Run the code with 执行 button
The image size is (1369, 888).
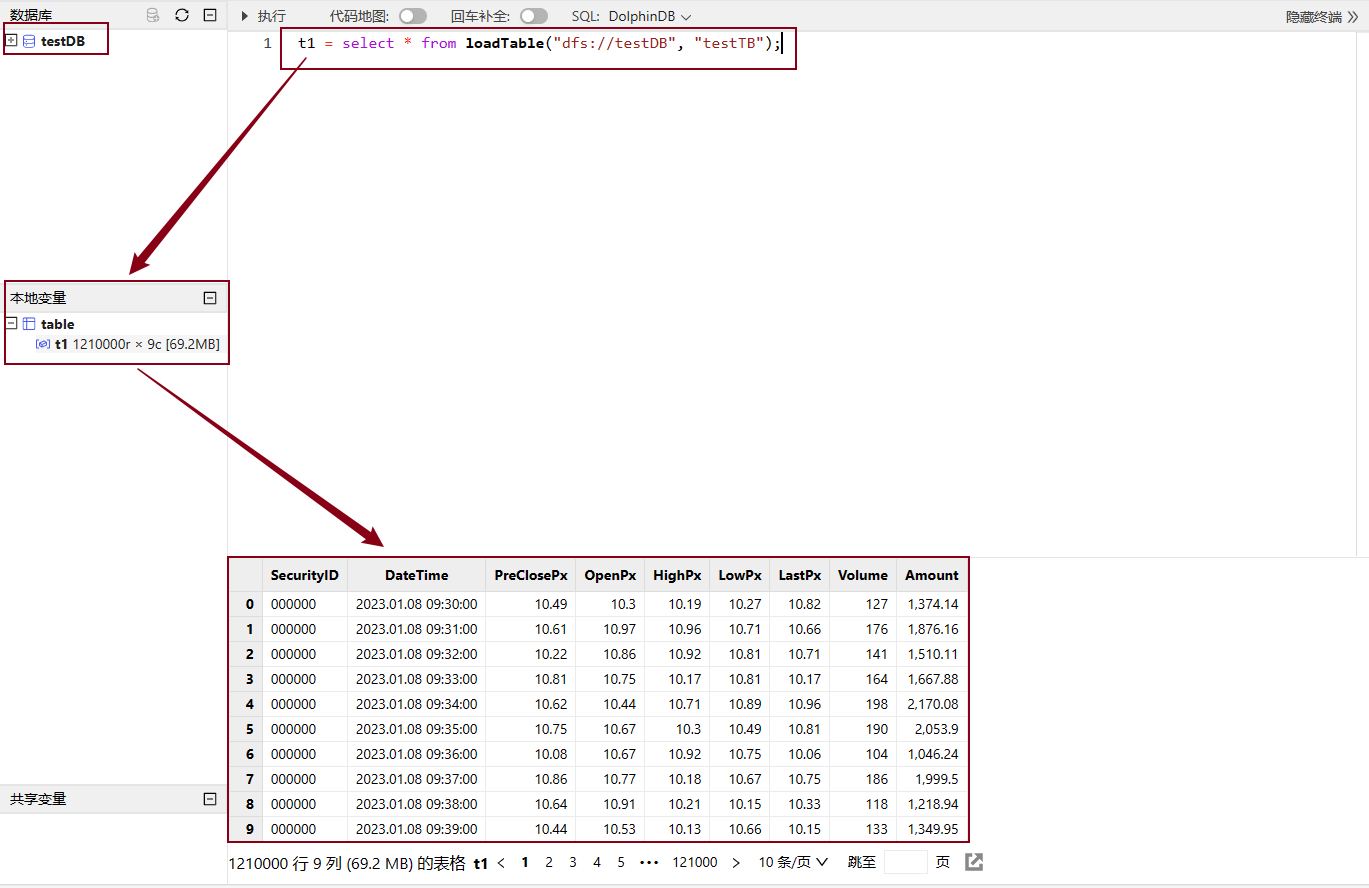point(263,16)
